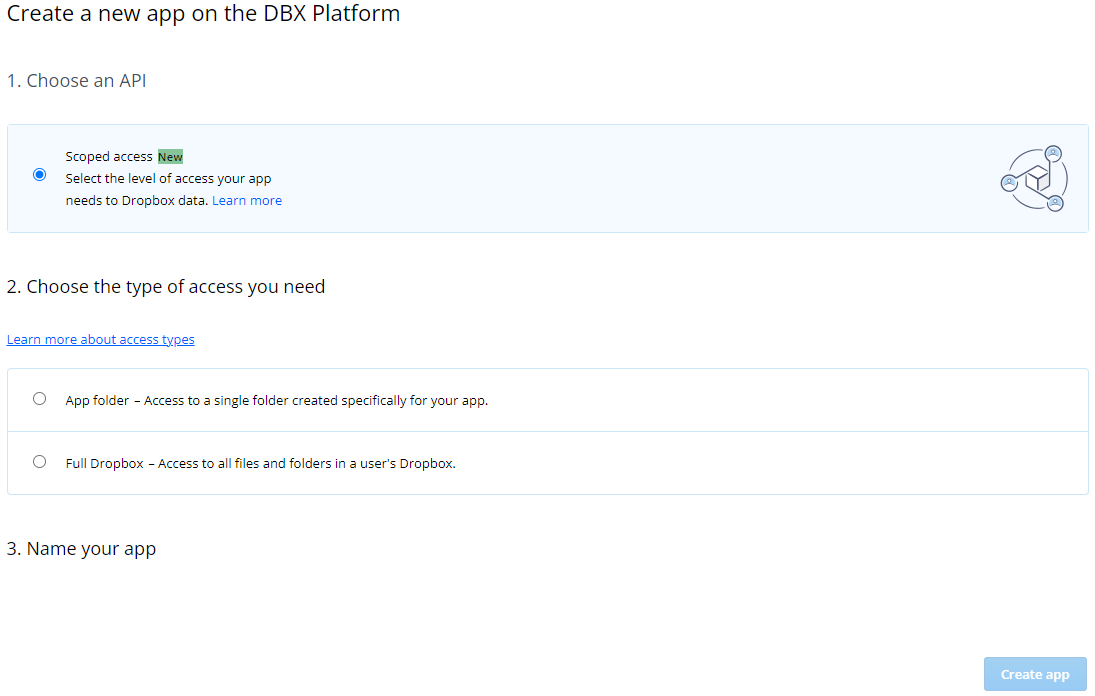Open the Learn more link under Scoped access

point(247,200)
